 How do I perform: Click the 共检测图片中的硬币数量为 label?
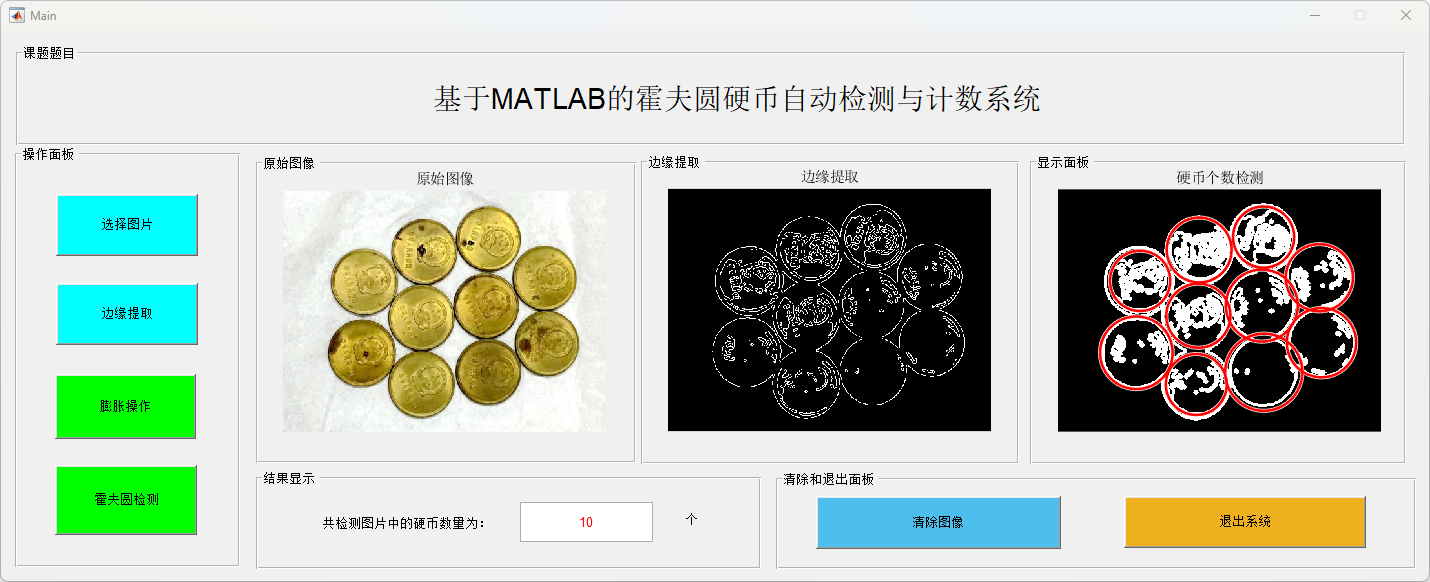coord(403,522)
